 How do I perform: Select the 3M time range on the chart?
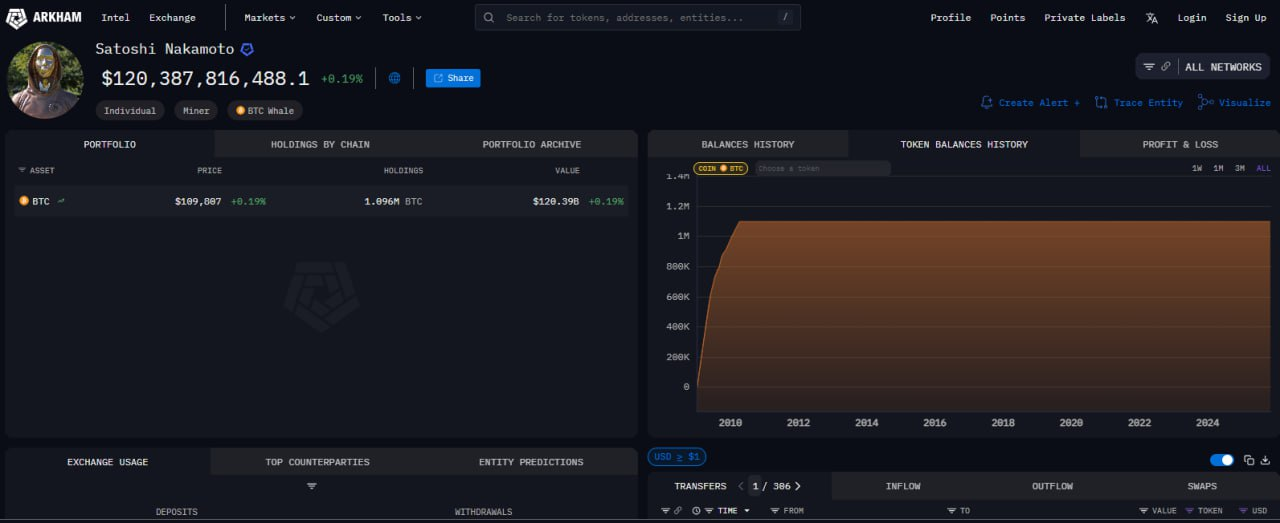coord(1239,169)
